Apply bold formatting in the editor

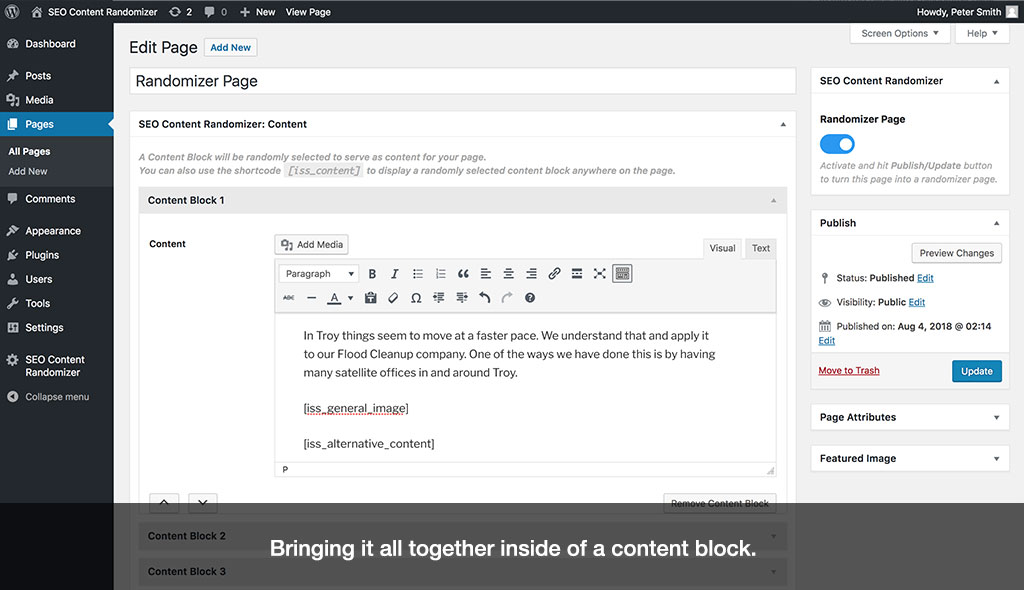tap(372, 273)
